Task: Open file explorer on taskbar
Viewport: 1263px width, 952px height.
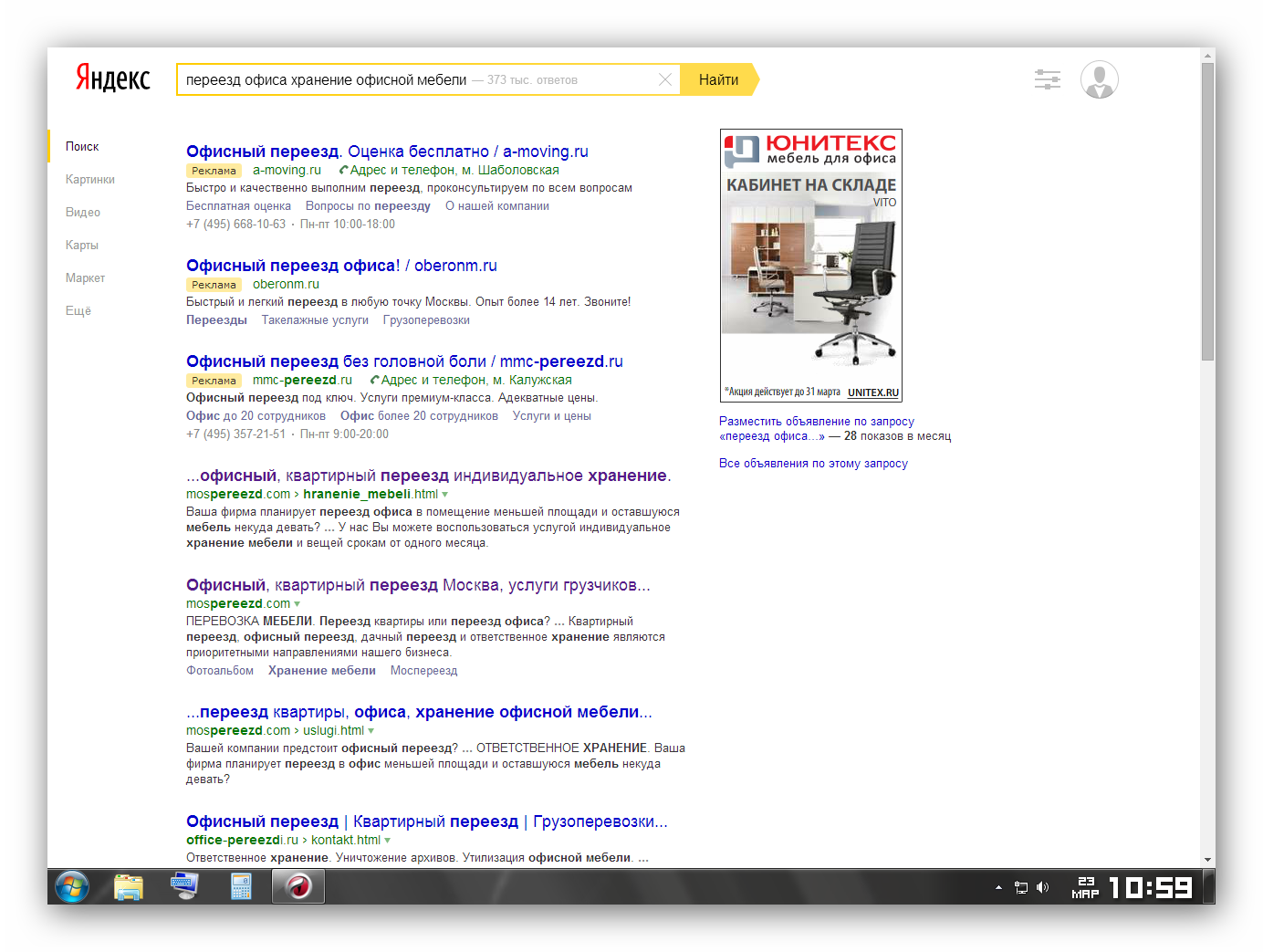Action: [129, 886]
